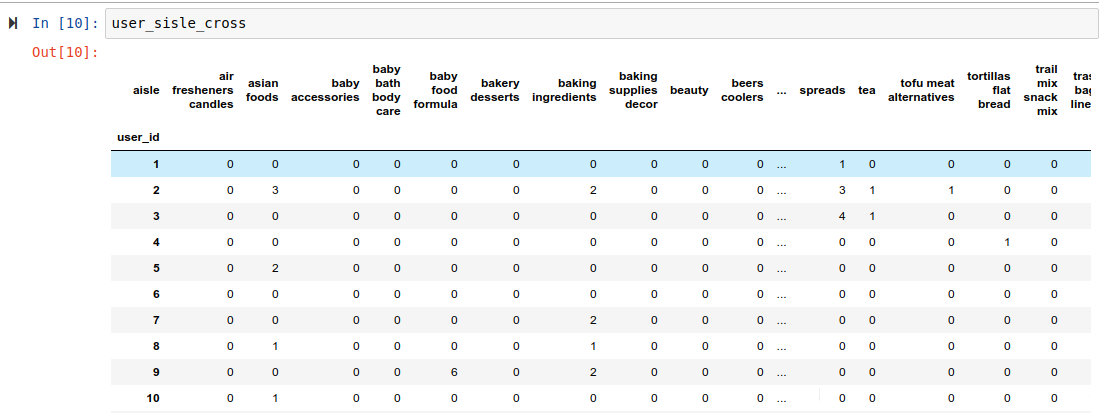Click value 4 in the spreads column

click(842, 216)
